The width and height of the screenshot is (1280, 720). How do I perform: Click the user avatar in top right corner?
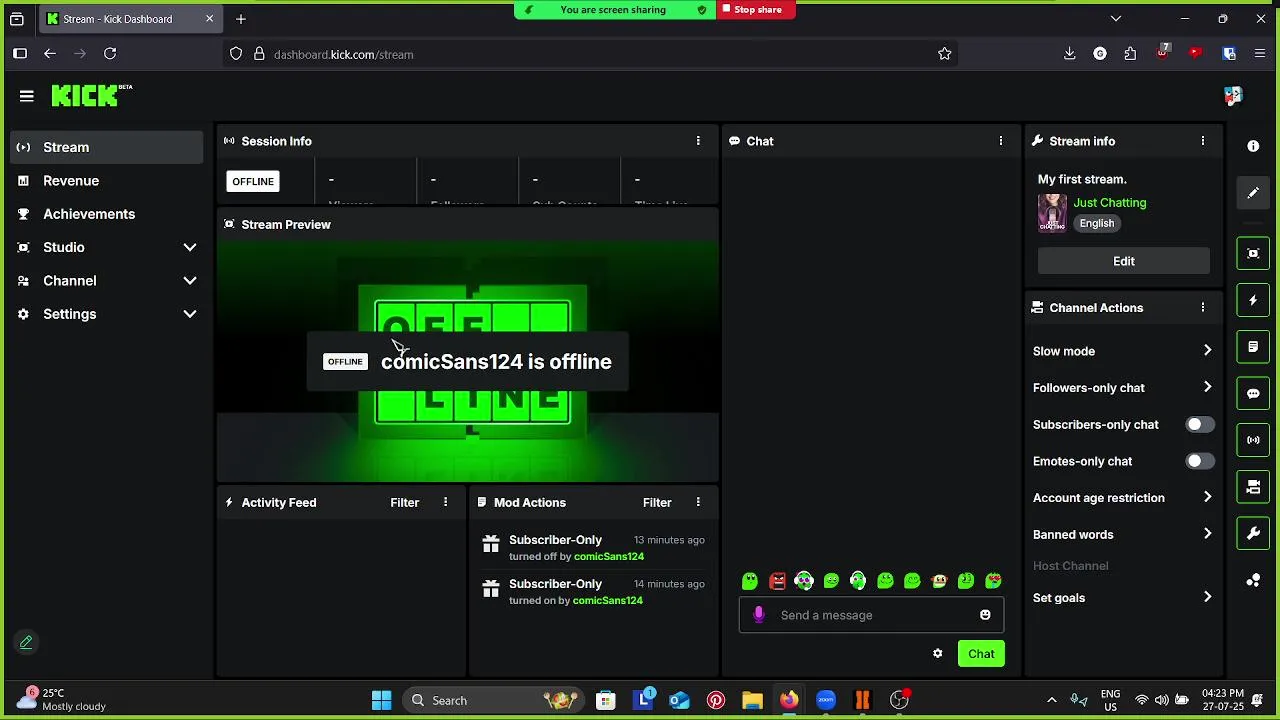coord(1232,96)
